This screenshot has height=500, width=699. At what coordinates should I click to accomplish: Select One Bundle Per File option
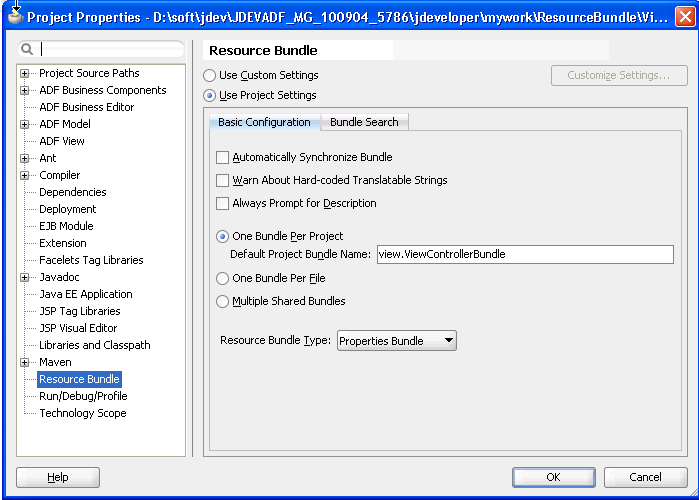[x=222, y=279]
